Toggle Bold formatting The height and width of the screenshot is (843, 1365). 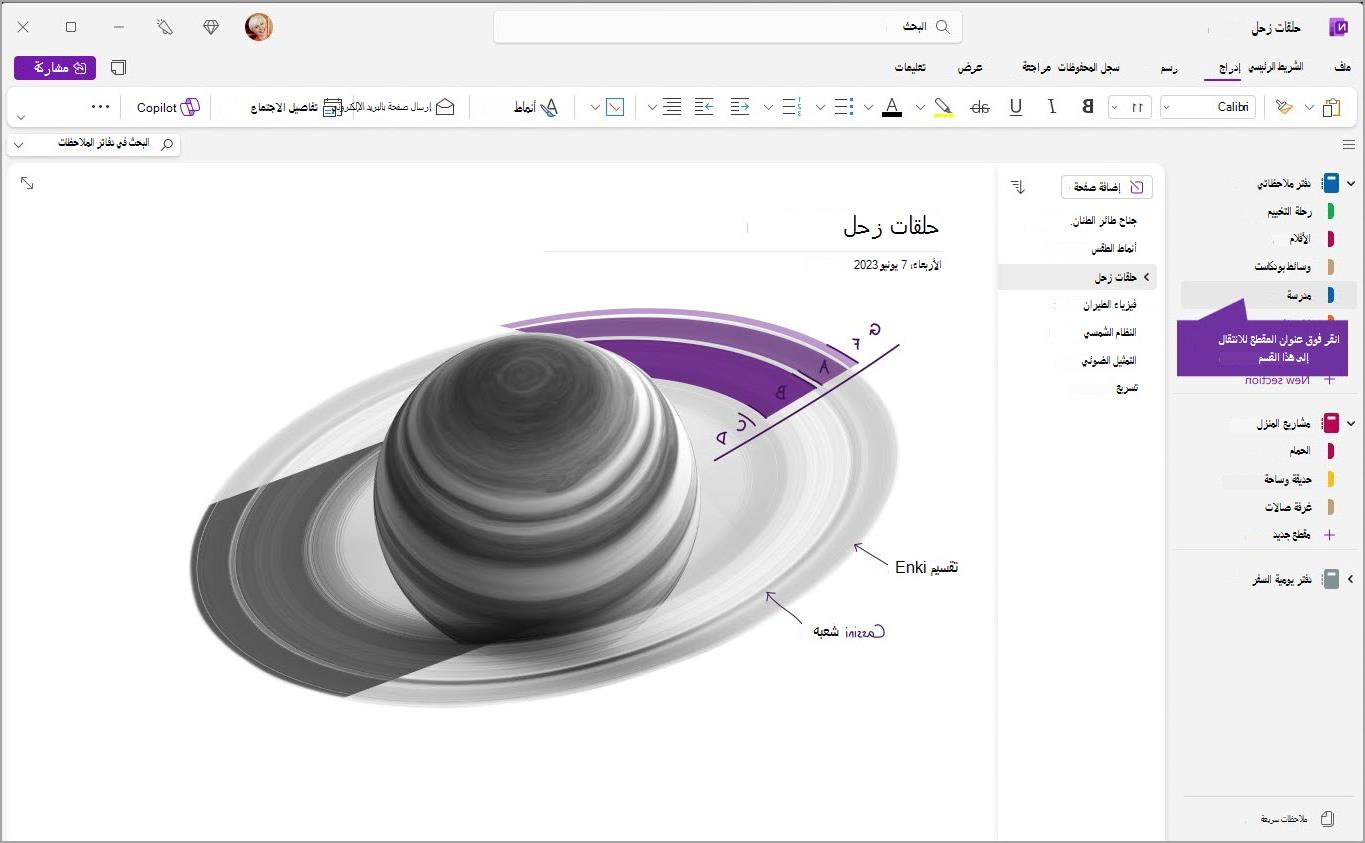(x=1088, y=107)
